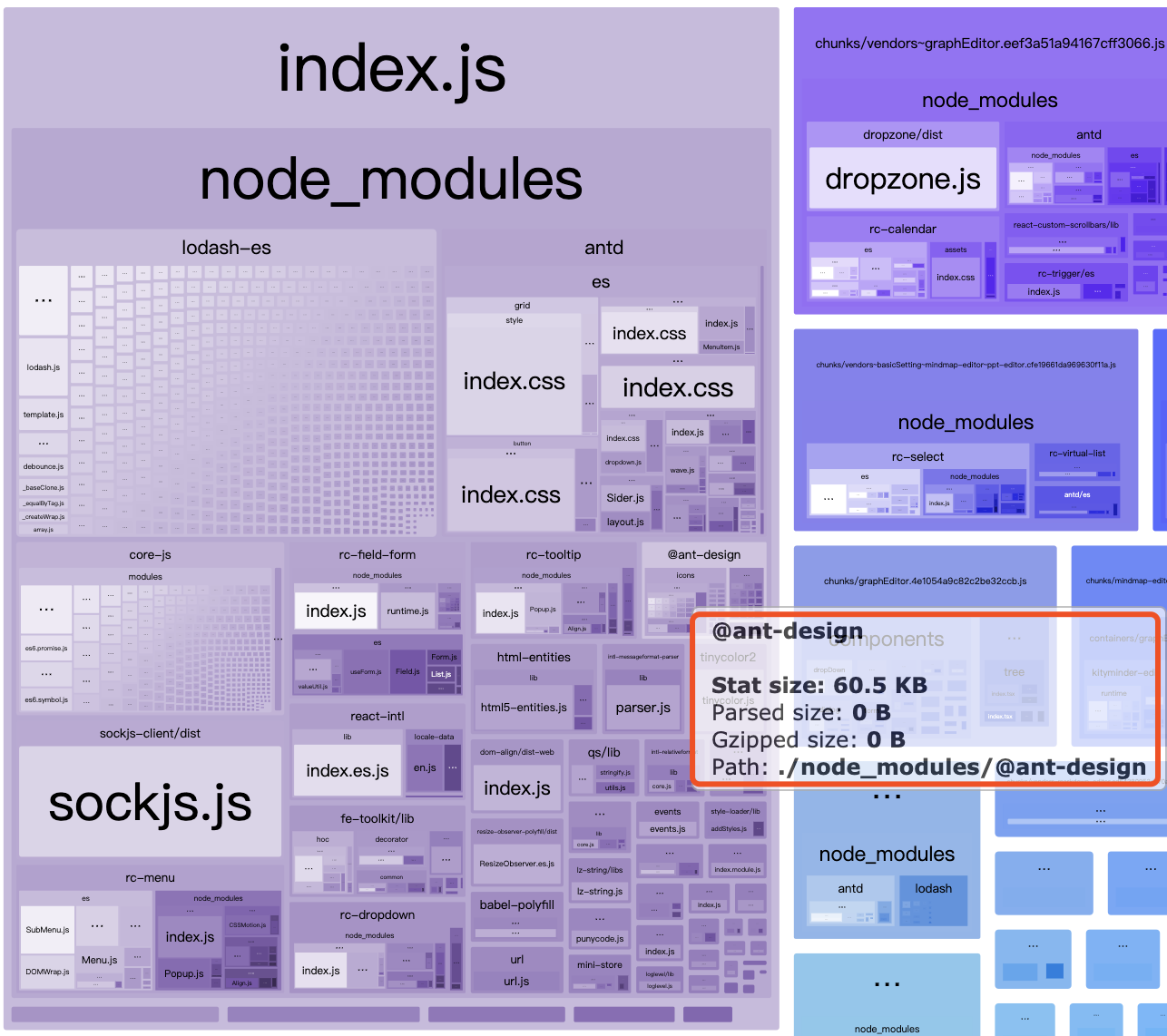Select the en.js locale-data block

[425, 767]
